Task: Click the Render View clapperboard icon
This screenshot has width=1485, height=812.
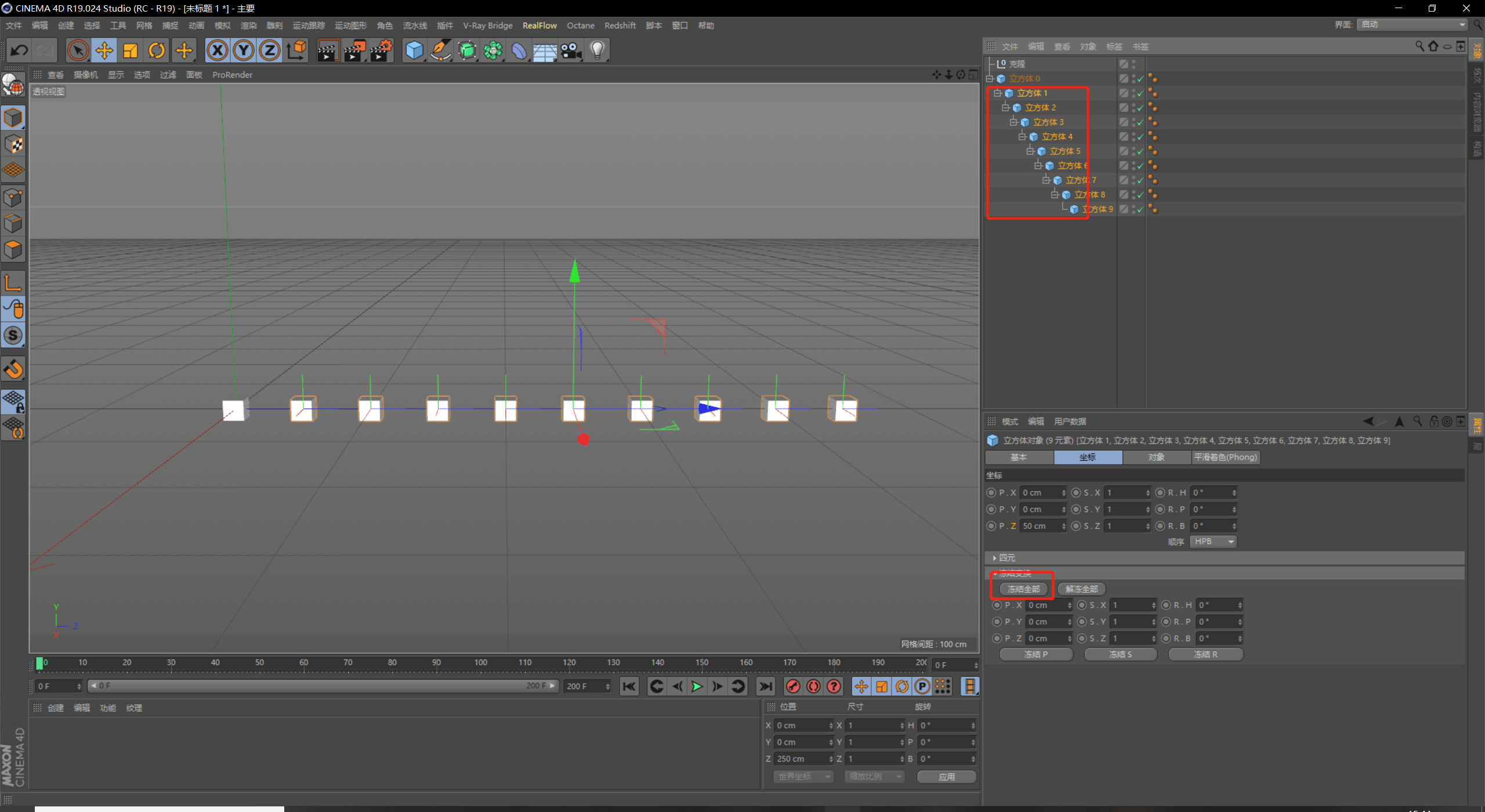Action: (328, 51)
